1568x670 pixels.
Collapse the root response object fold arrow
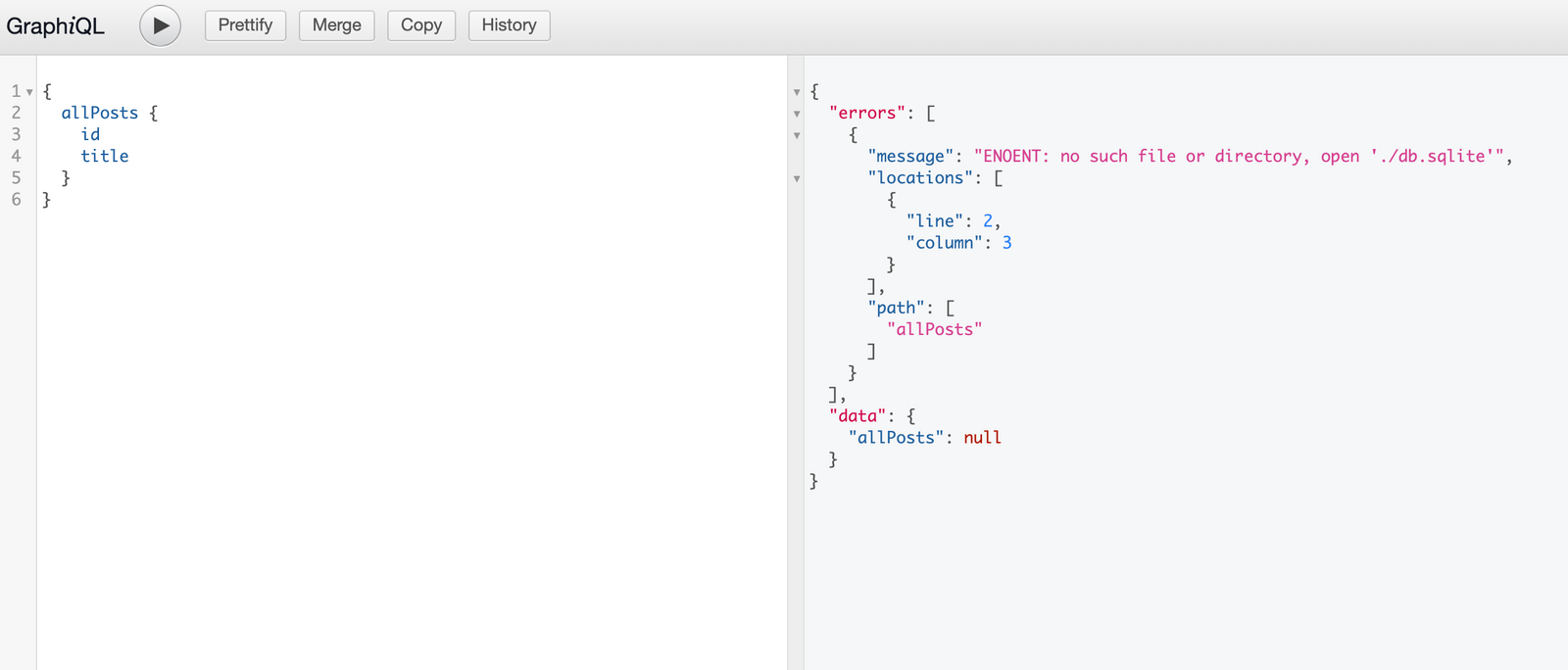[x=797, y=92]
